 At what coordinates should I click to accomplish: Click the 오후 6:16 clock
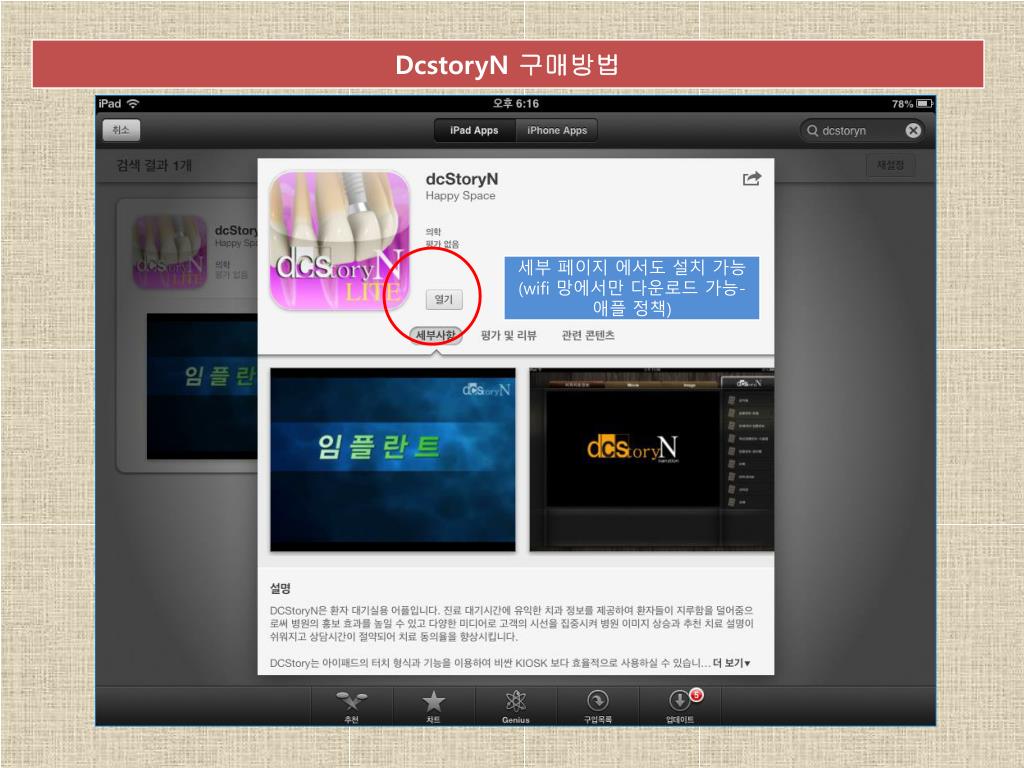click(x=515, y=103)
